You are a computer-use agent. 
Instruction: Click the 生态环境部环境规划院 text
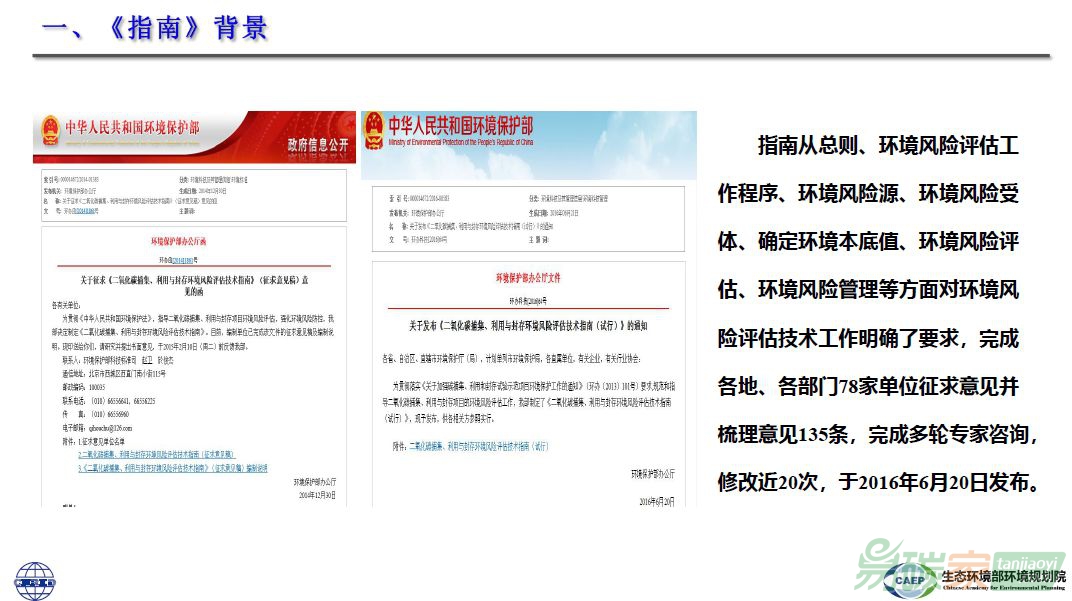pyautogui.click(x=1003, y=577)
